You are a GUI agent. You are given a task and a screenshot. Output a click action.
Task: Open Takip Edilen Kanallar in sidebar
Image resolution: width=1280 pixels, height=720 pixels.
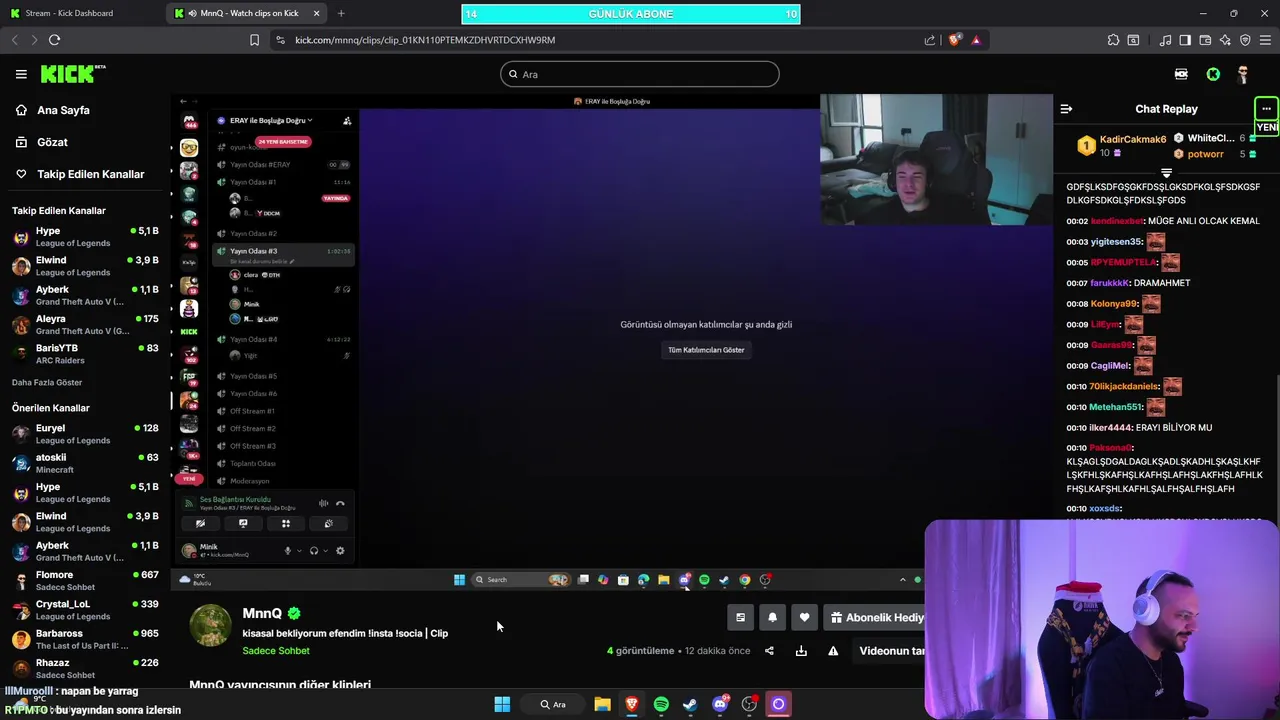click(90, 174)
